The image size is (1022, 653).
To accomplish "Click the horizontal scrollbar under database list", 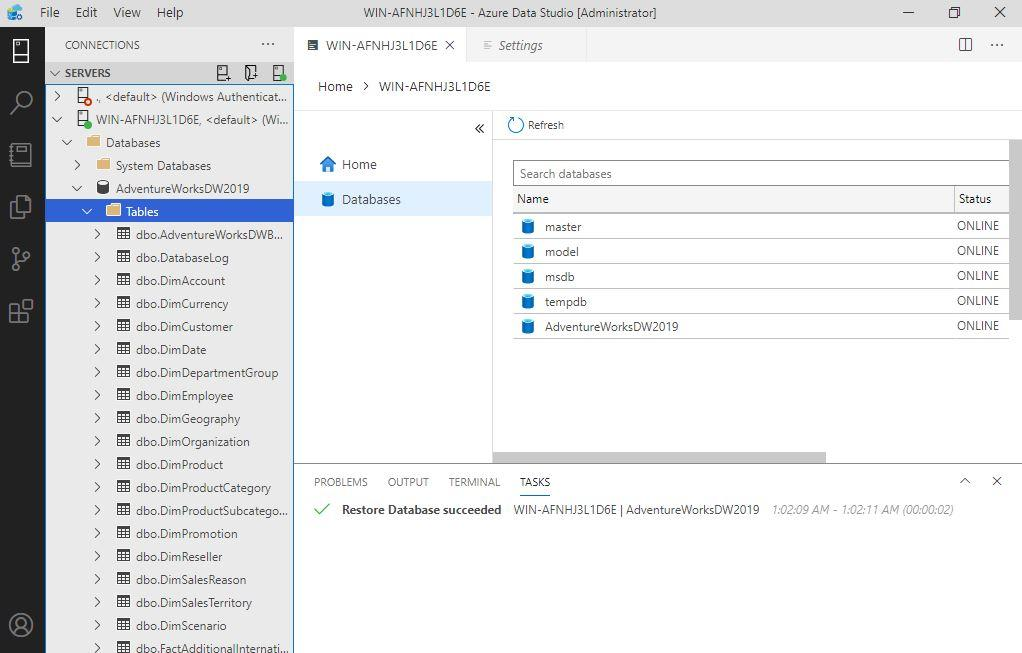I will pos(659,457).
